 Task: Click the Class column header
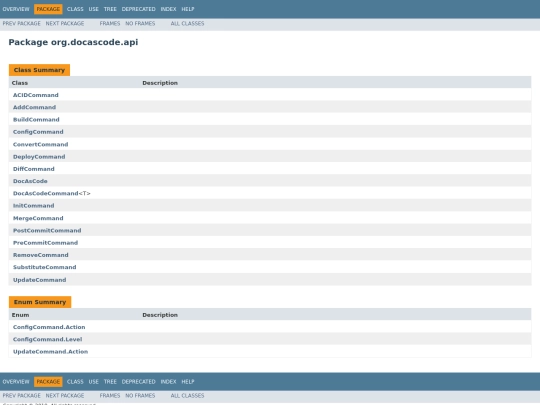20,83
